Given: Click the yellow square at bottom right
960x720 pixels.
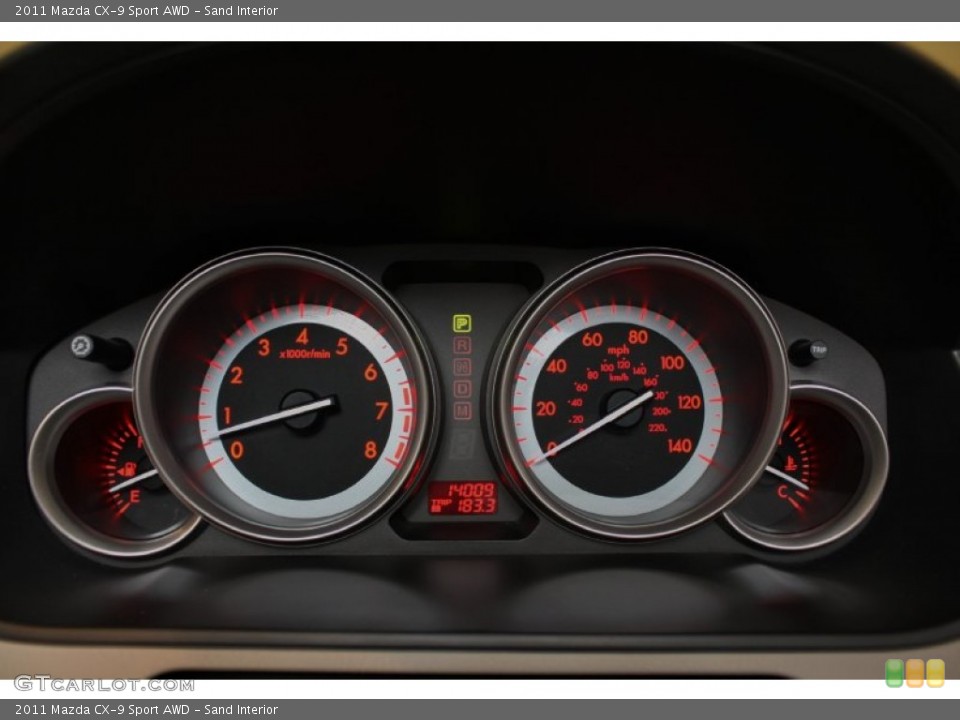Looking at the screenshot, I should tap(936, 673).
